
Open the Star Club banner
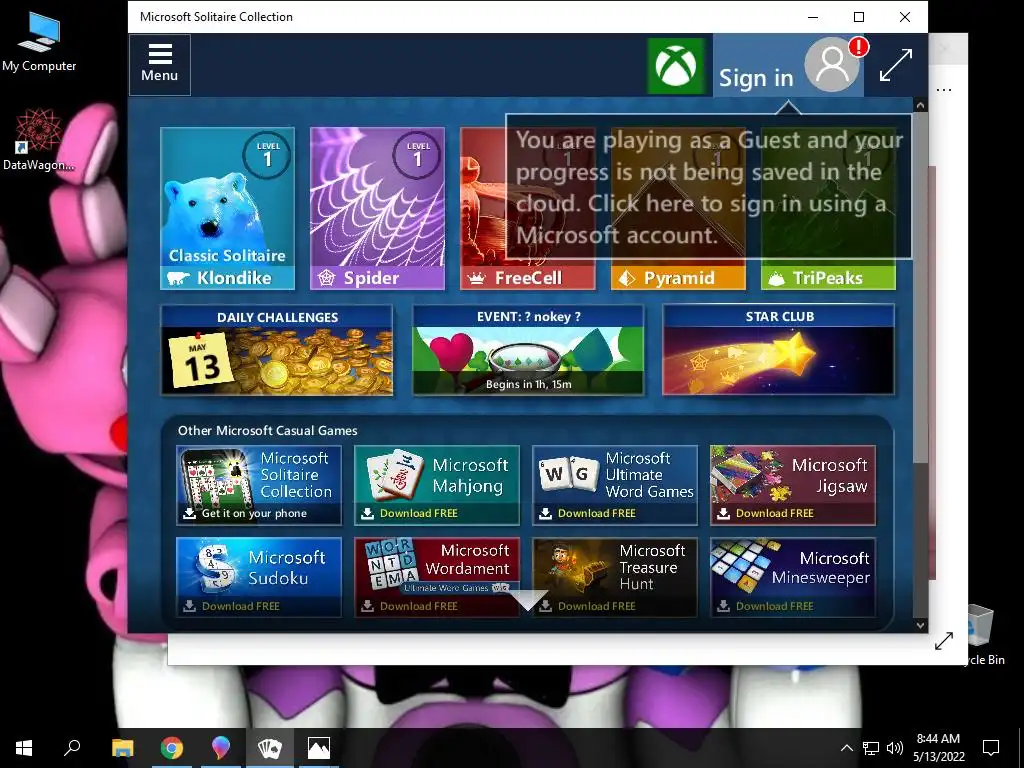(778, 350)
